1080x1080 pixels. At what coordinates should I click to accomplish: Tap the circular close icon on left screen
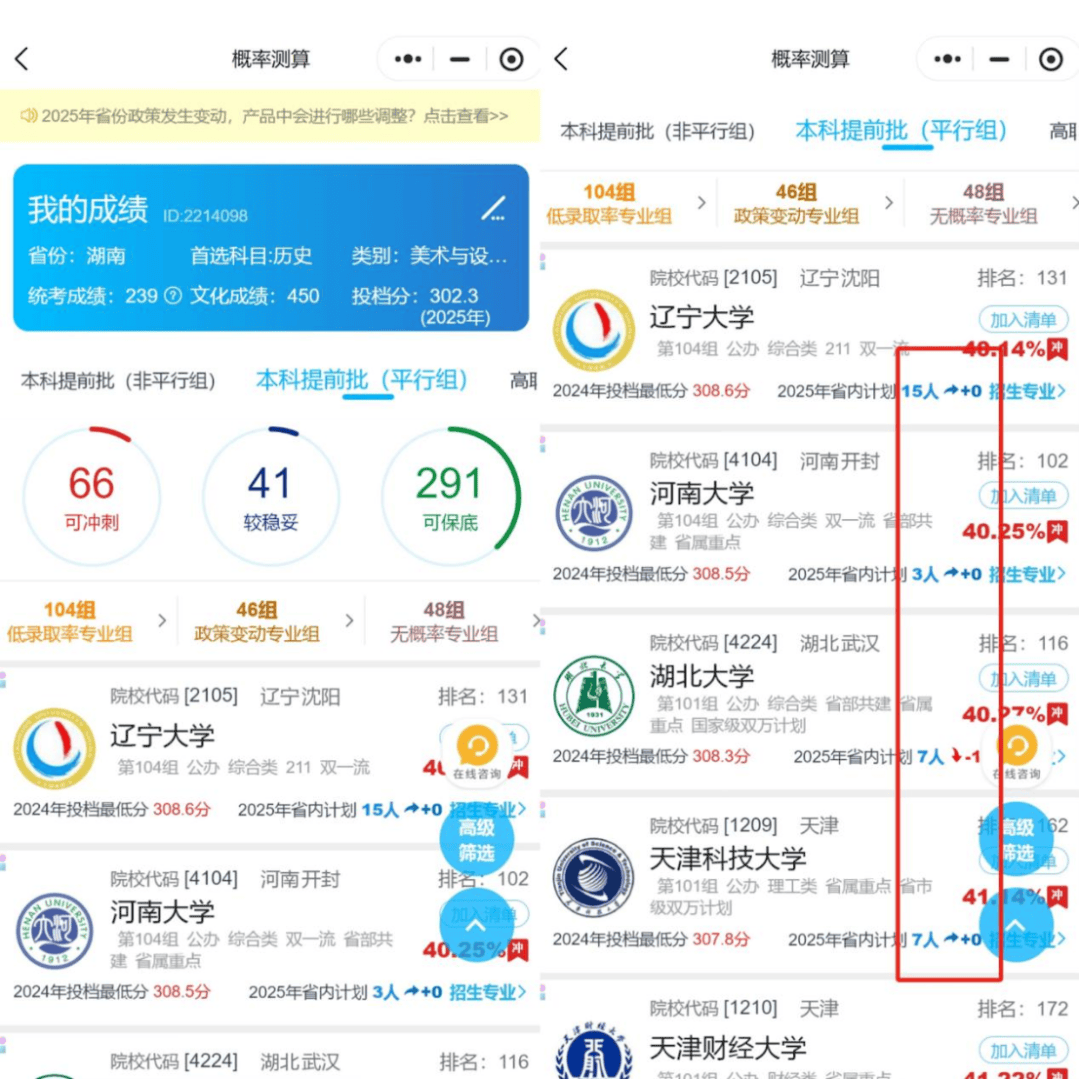[x=511, y=60]
